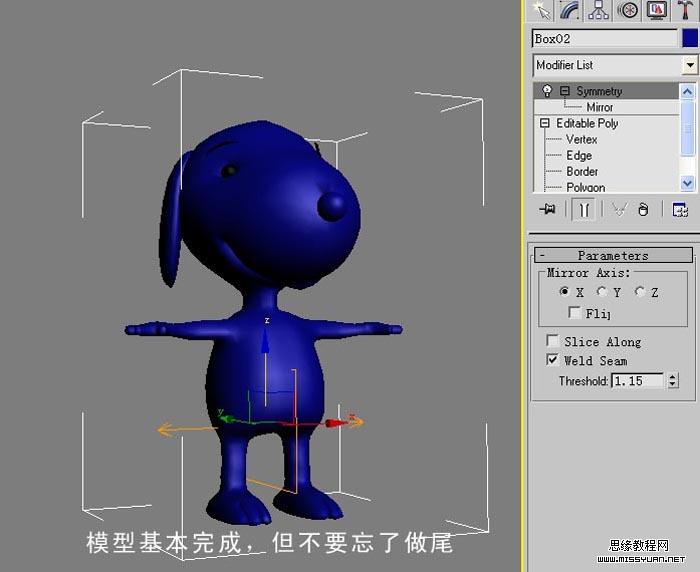
Task: Enable Slice Along Mirror checkbox
Action: coord(553,341)
